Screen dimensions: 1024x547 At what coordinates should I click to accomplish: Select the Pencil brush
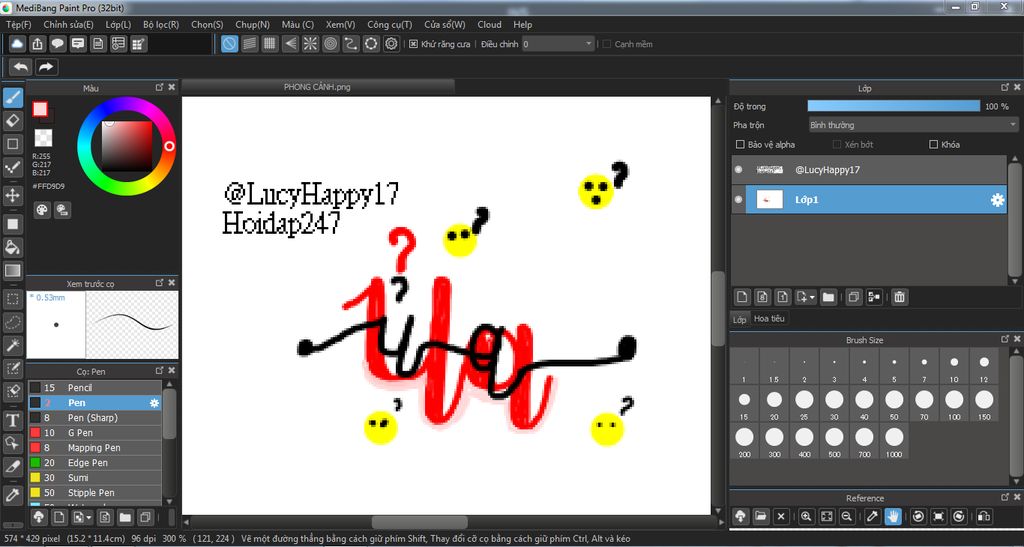pos(95,388)
